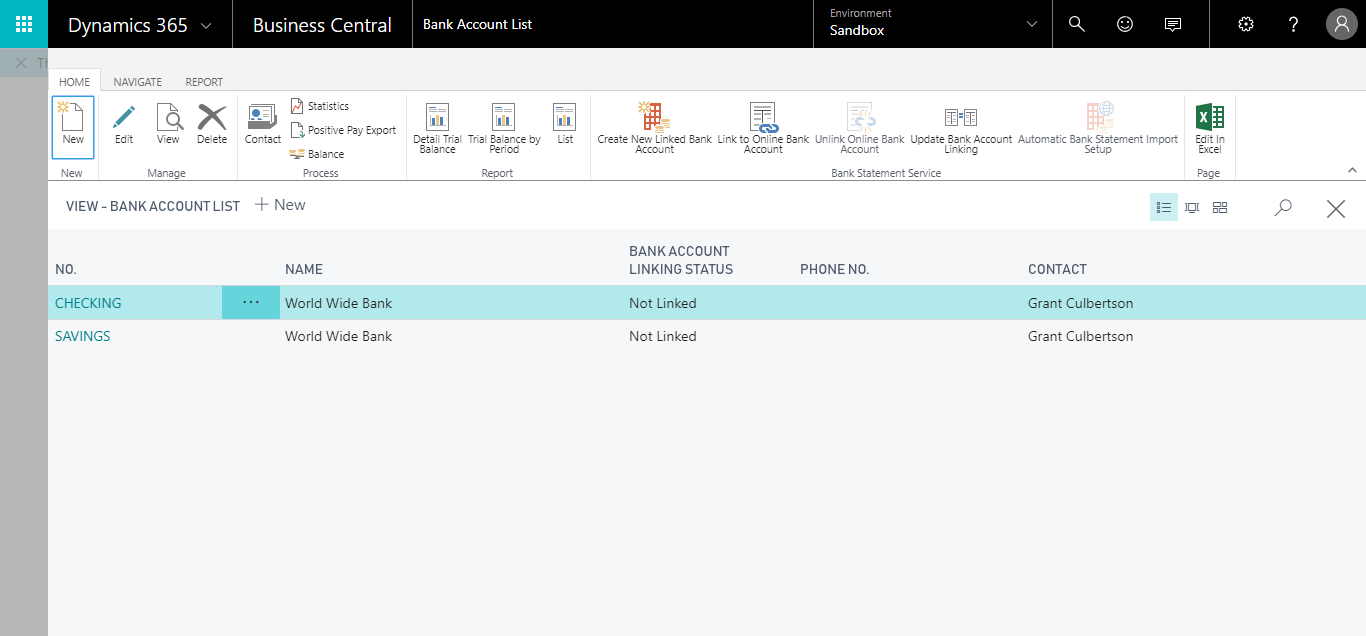The image size is (1366, 636).
Task: Keep the list layout view active
Action: tap(1163, 207)
